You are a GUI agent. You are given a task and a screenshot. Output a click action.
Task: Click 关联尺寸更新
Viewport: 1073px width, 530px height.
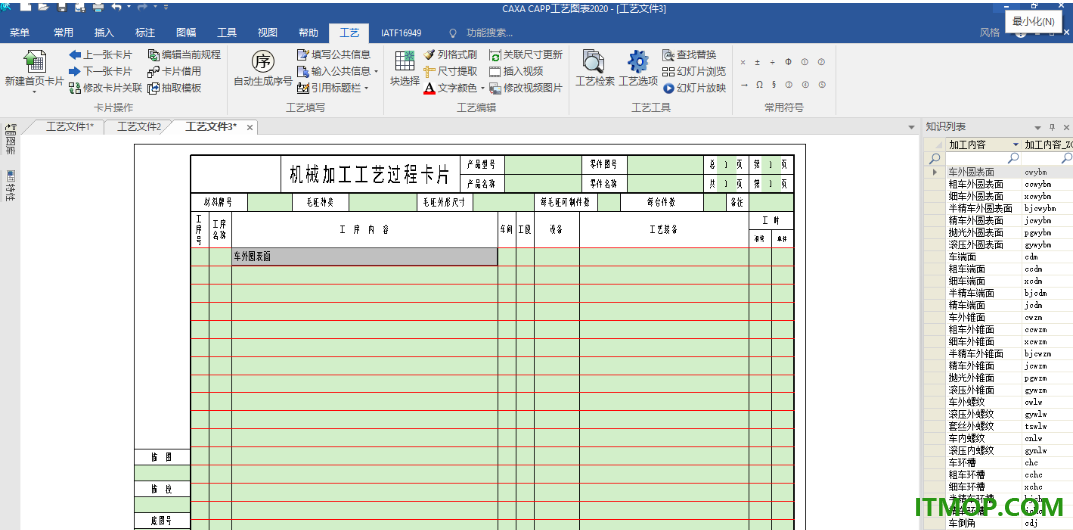coord(526,55)
